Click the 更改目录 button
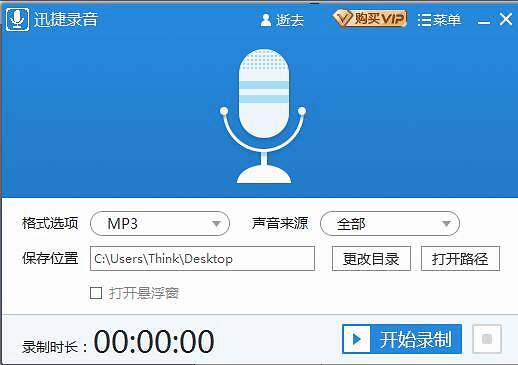 371,259
